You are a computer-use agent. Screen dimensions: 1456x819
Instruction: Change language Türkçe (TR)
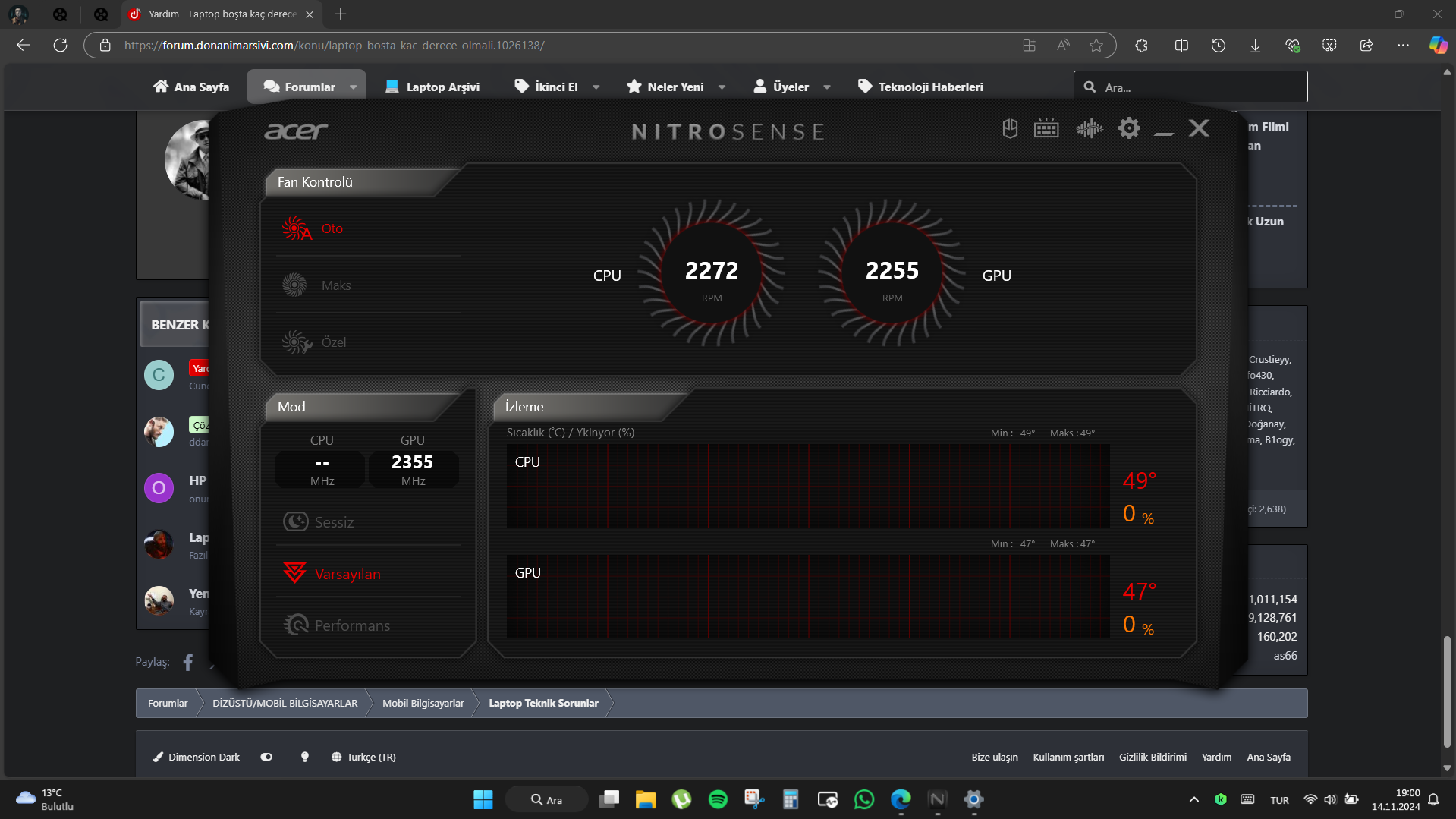363,757
